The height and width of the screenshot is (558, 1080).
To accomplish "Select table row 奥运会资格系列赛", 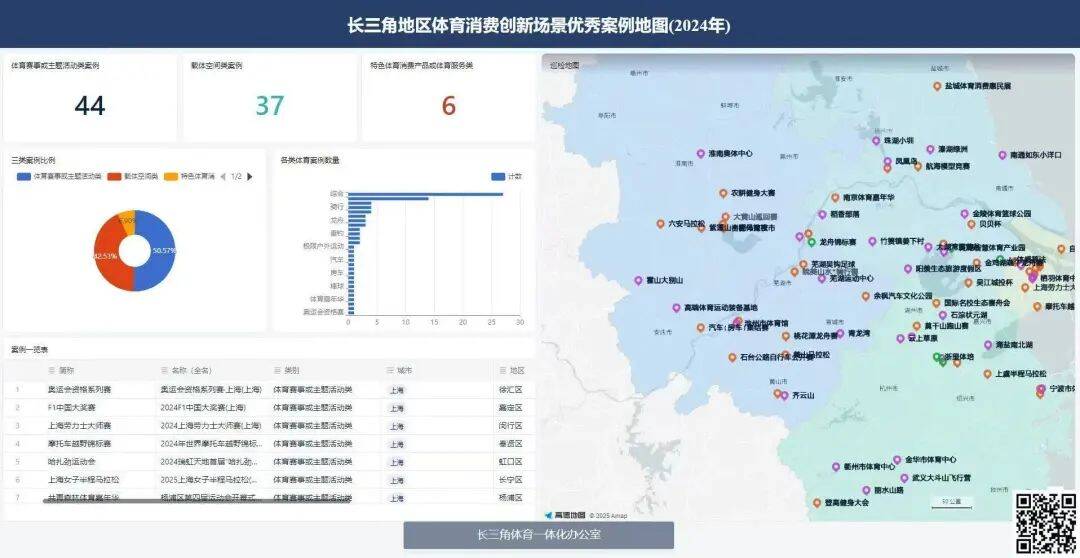I will pos(269,390).
